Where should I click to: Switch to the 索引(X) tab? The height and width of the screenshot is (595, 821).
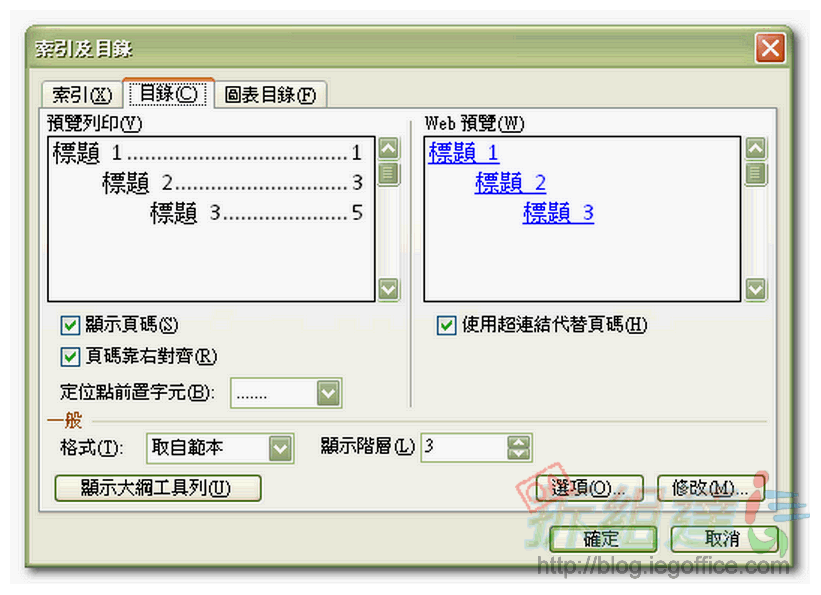coord(82,94)
